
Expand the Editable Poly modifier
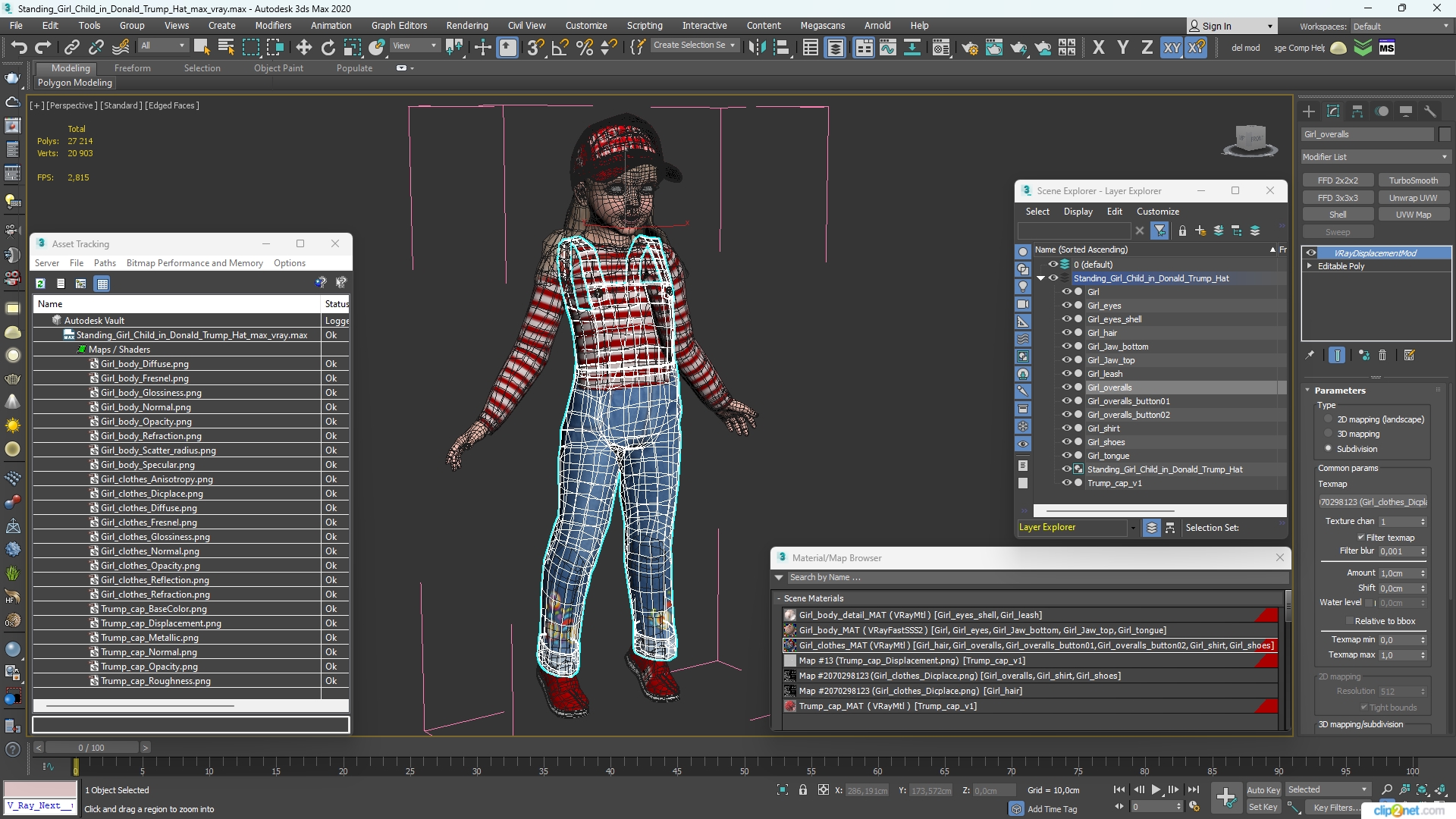tap(1310, 266)
